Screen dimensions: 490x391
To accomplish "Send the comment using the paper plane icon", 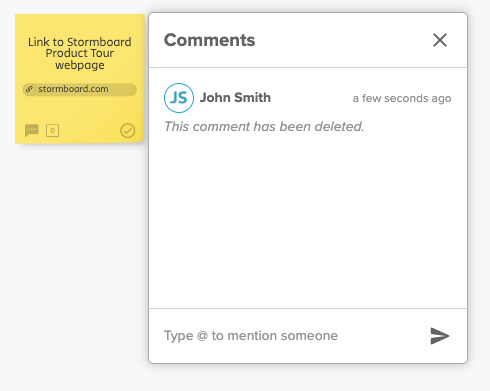I will tap(440, 336).
